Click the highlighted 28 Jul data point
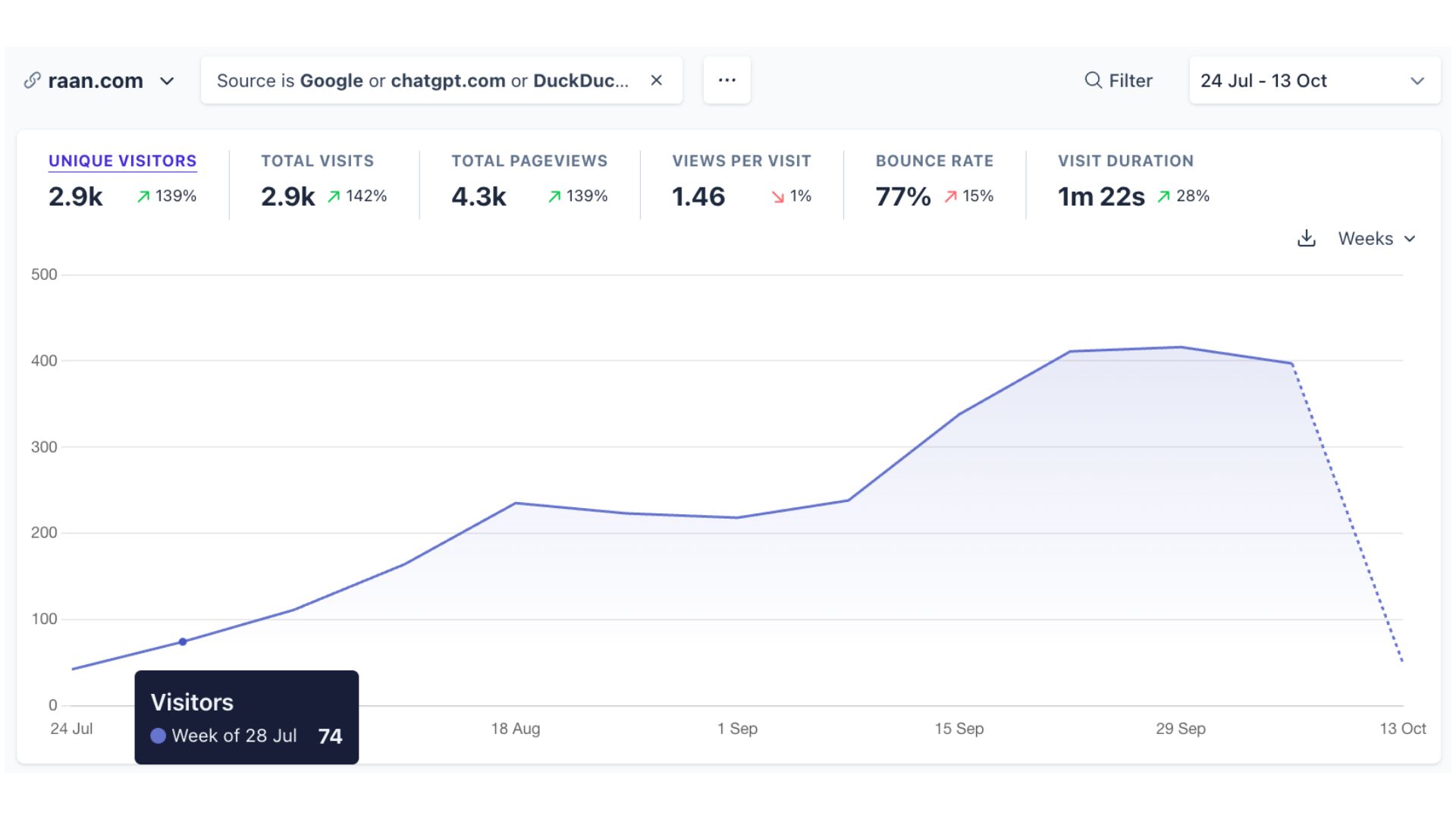This screenshot has height=819, width=1456. (183, 642)
